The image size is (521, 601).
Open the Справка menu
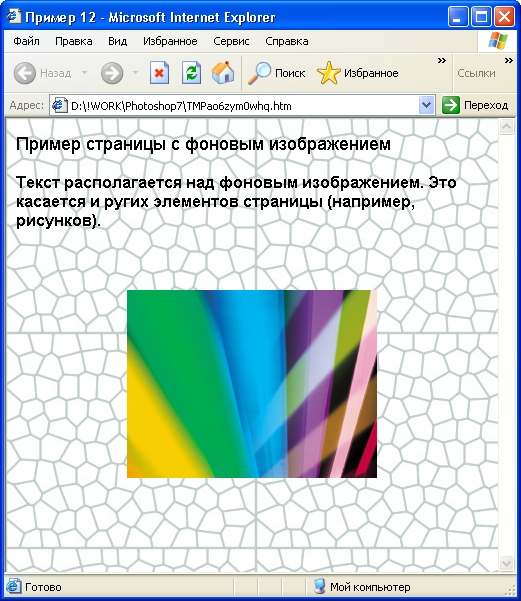[287, 41]
